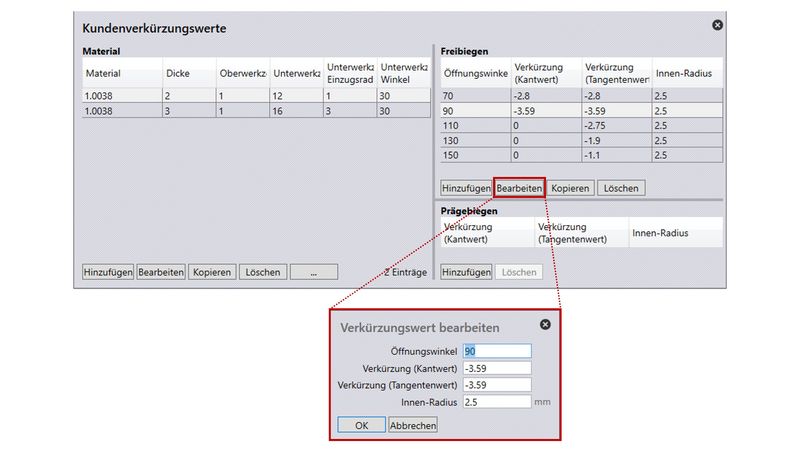
Task: Click the highlighted Bearbeiten button in Freibiegen
Action: click(519, 188)
